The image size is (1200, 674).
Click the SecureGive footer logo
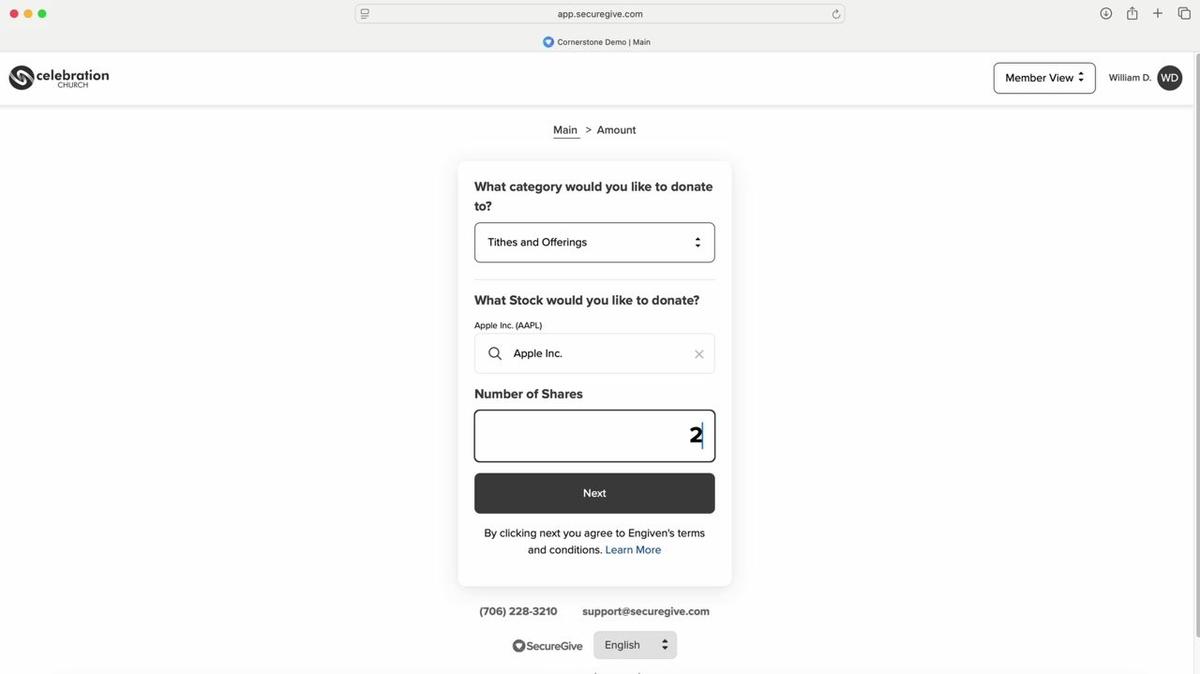(x=547, y=646)
